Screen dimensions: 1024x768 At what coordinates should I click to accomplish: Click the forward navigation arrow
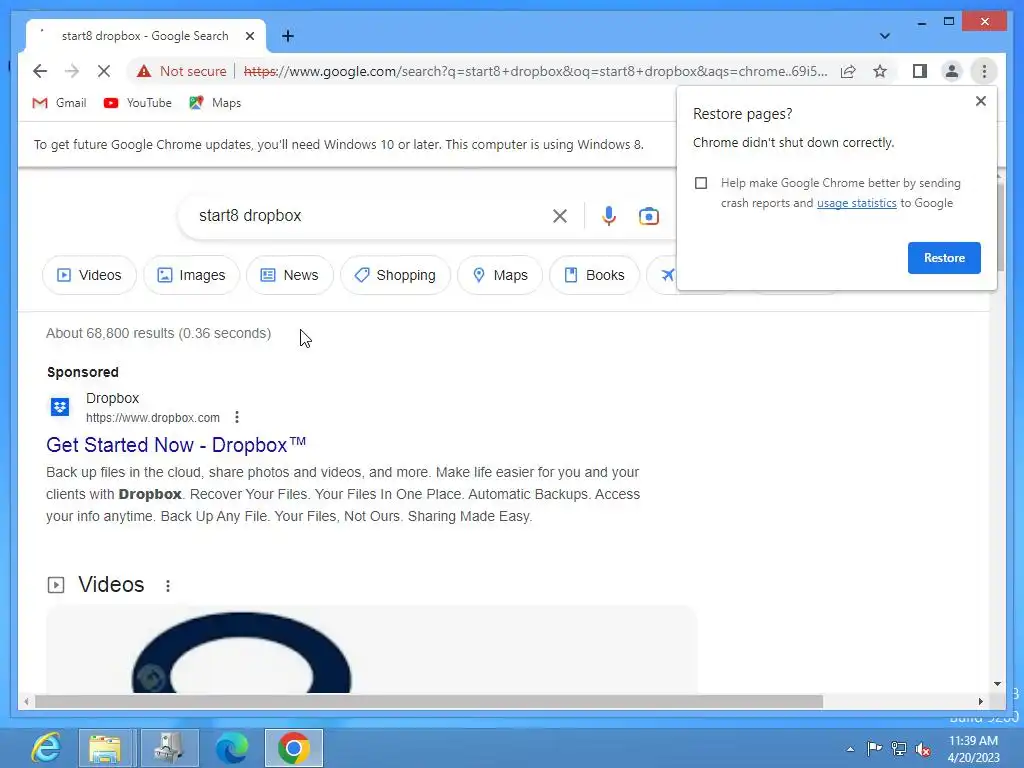72,71
